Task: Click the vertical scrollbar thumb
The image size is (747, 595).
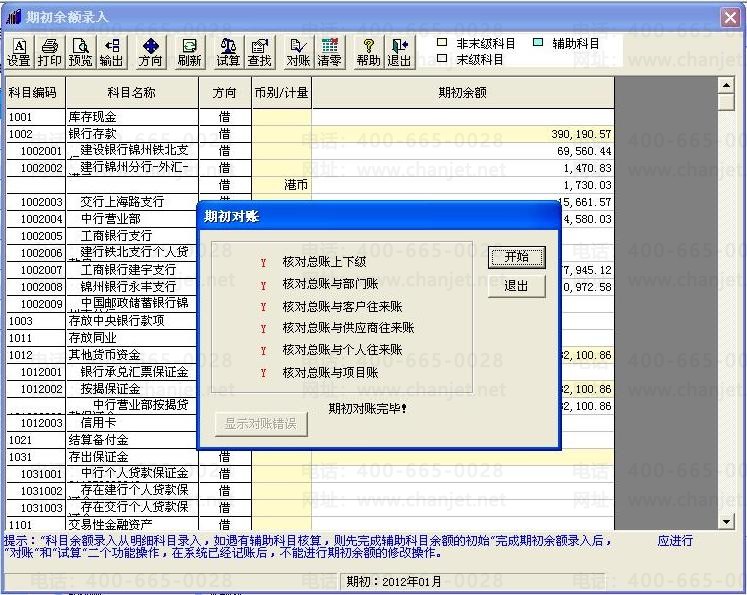Action: pos(726,102)
